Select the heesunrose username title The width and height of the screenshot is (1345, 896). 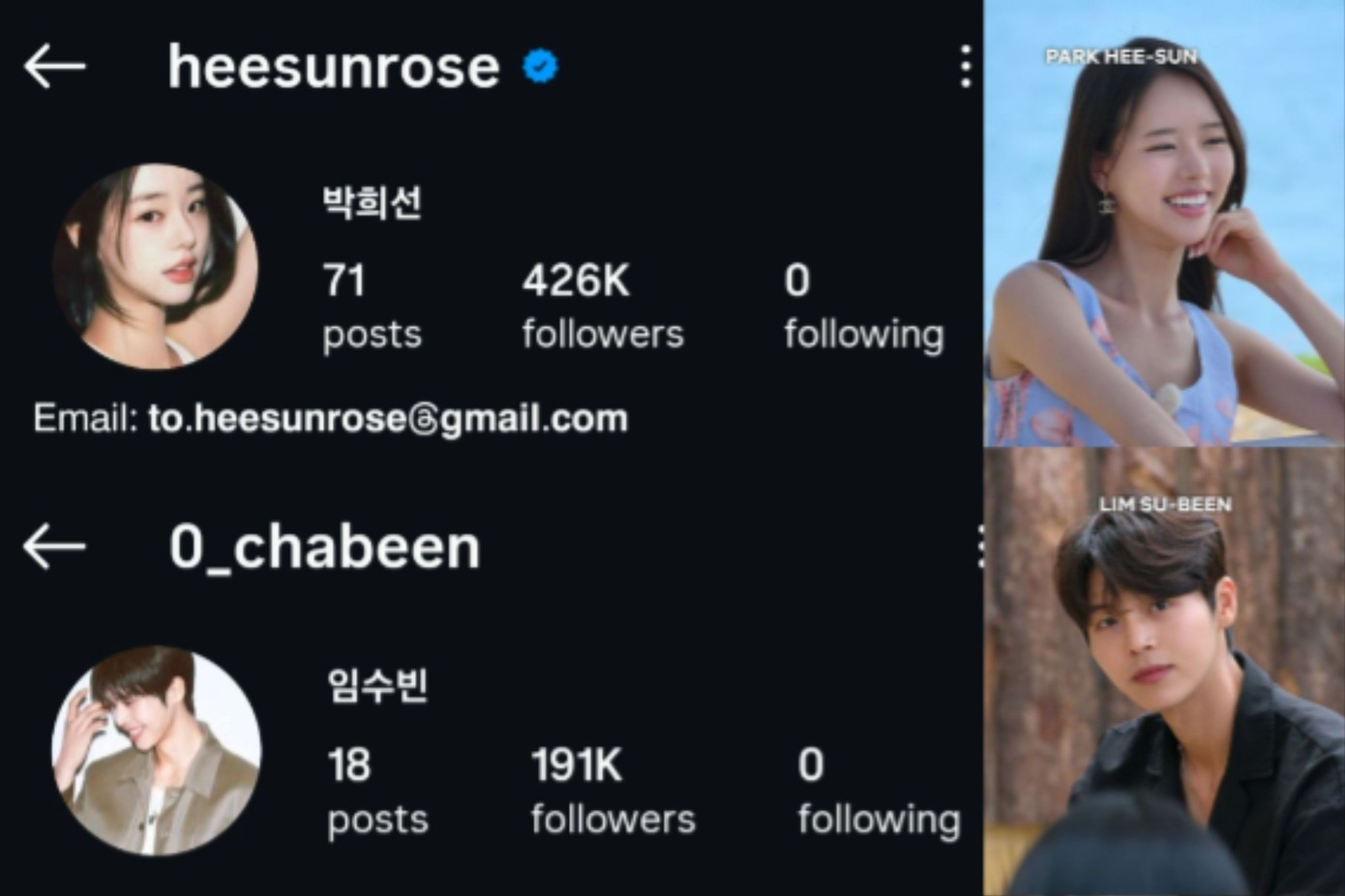click(334, 67)
